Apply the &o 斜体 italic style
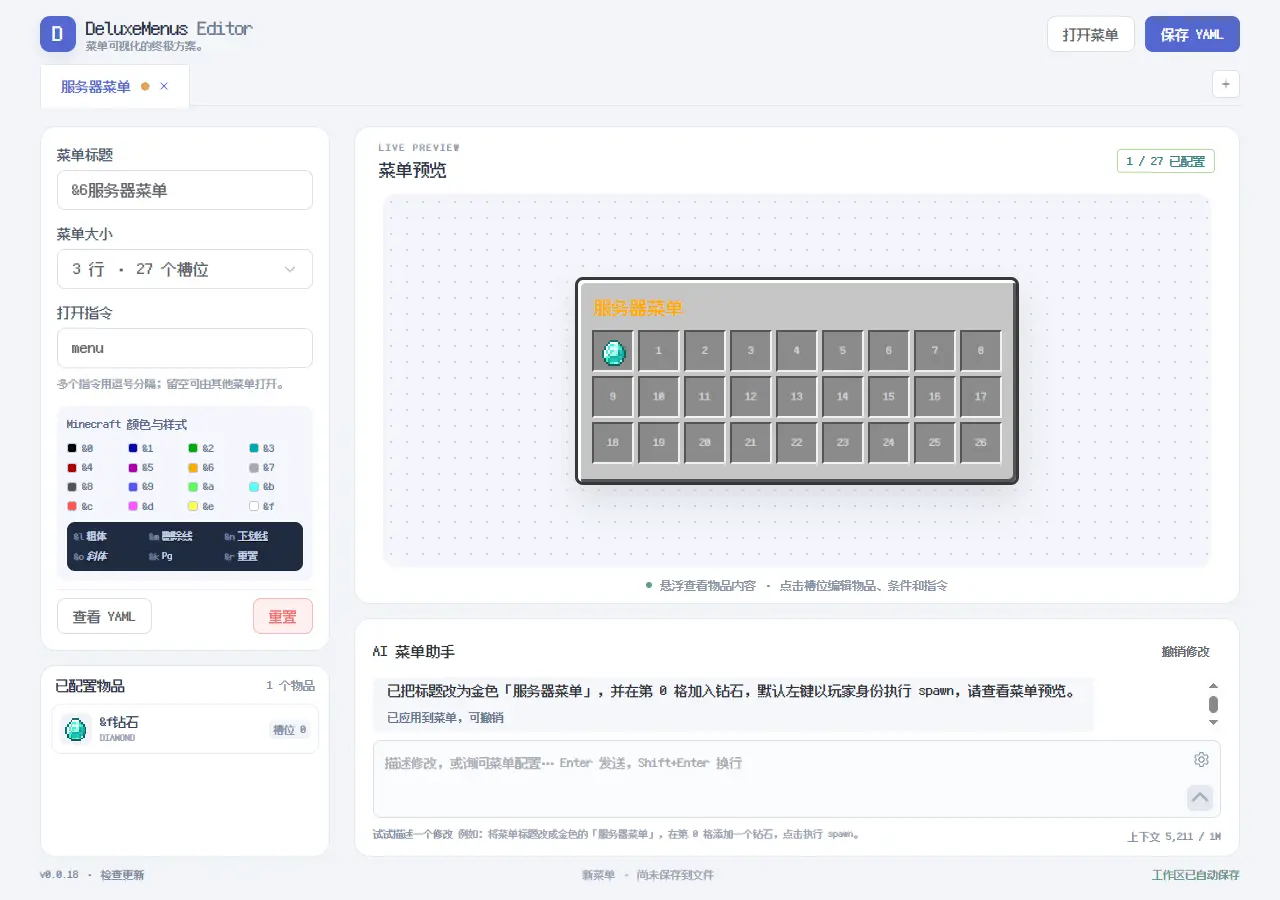Viewport: 1280px width, 900px height. tap(90, 556)
